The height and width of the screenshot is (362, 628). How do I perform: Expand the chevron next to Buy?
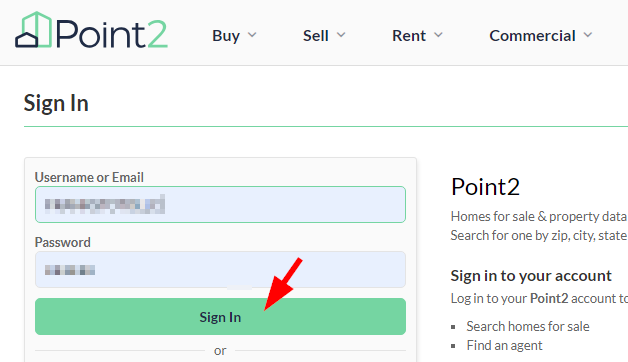[x=252, y=35]
